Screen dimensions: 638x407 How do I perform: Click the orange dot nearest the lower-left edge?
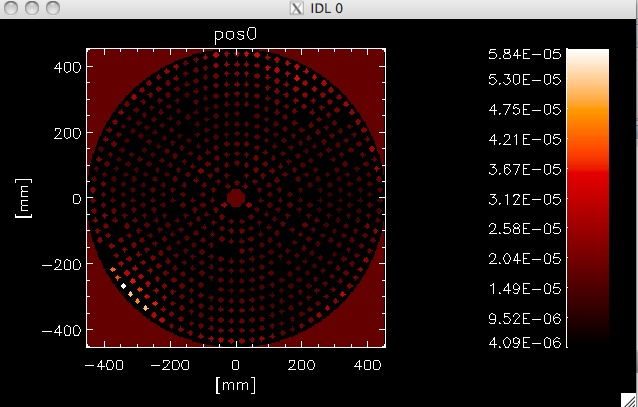[113, 269]
